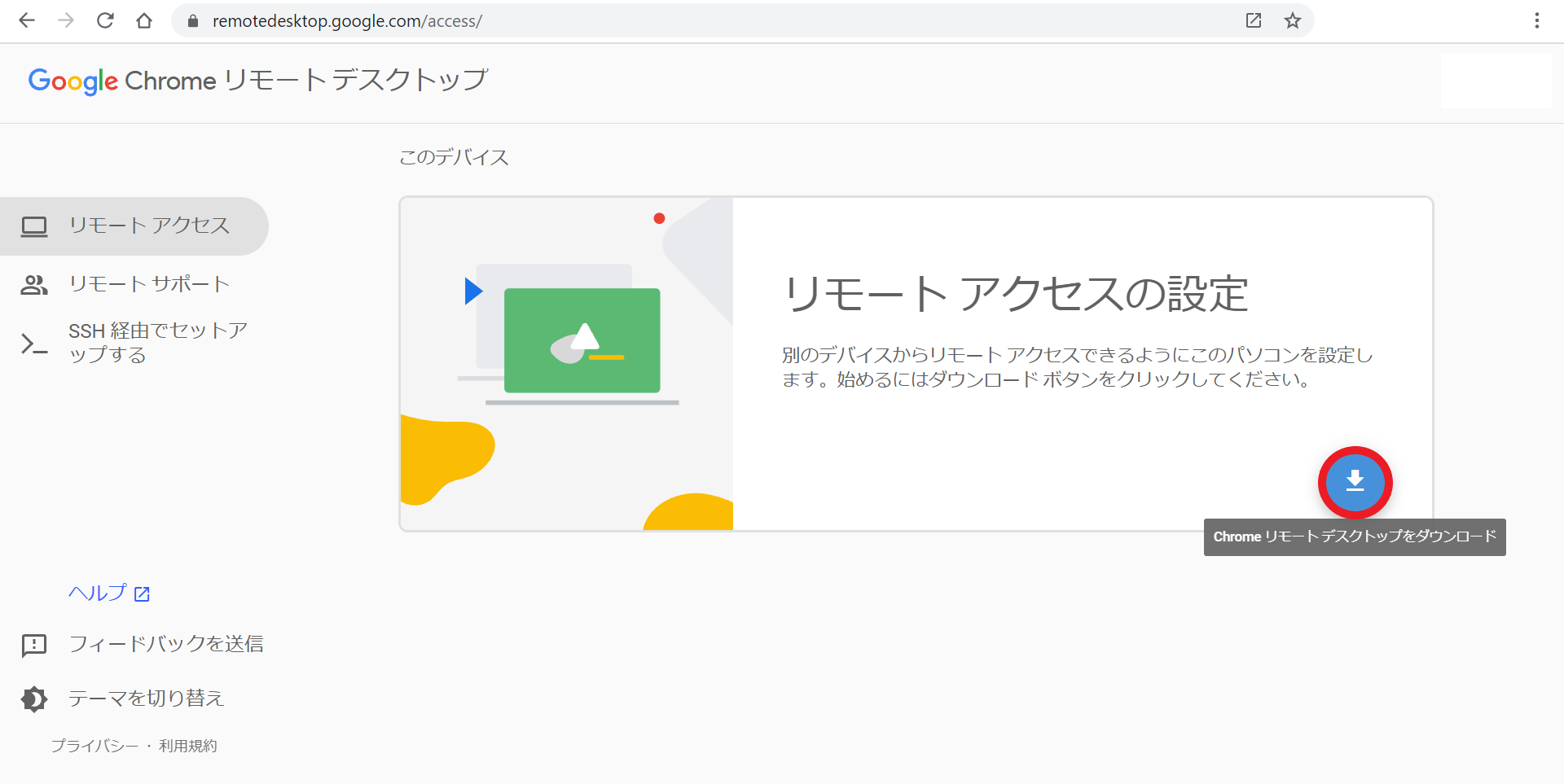Image resolution: width=1564 pixels, height=784 pixels.
Task: Click the laptop icon for リモート アクセス
Action: pyautogui.click(x=34, y=226)
